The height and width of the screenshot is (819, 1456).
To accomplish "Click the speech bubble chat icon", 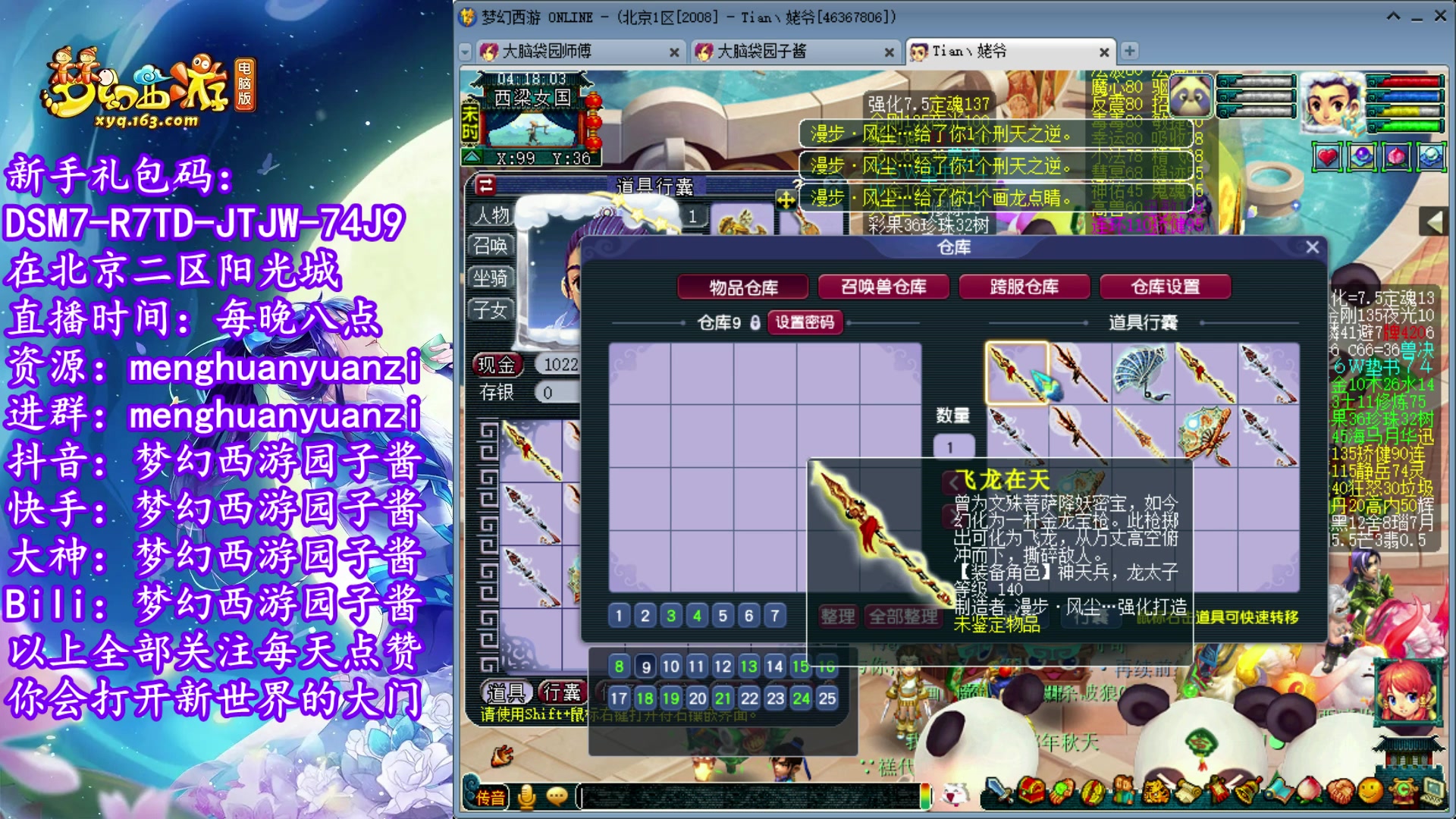I will [x=557, y=796].
